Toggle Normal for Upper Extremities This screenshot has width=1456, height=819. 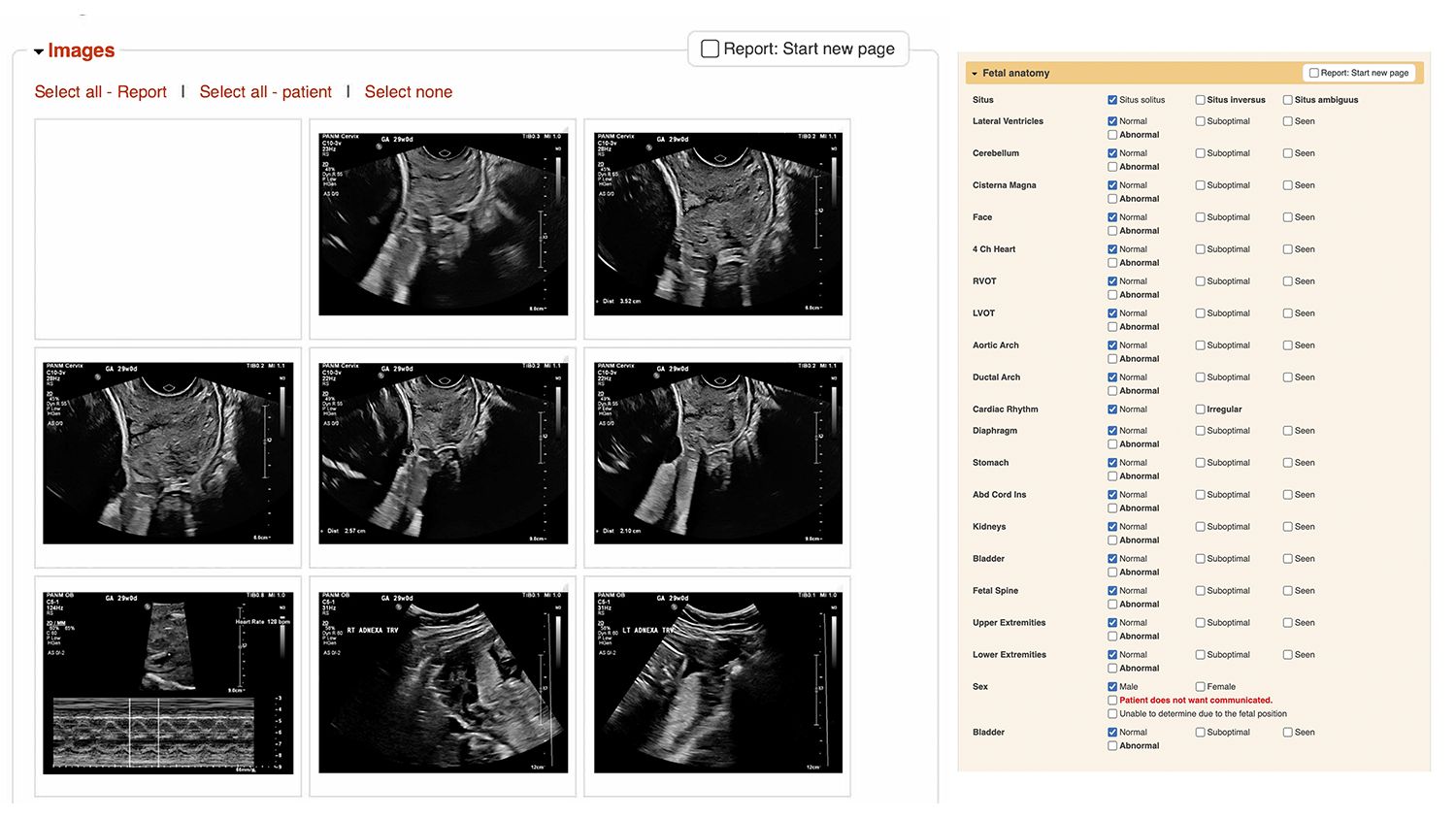tap(1112, 623)
